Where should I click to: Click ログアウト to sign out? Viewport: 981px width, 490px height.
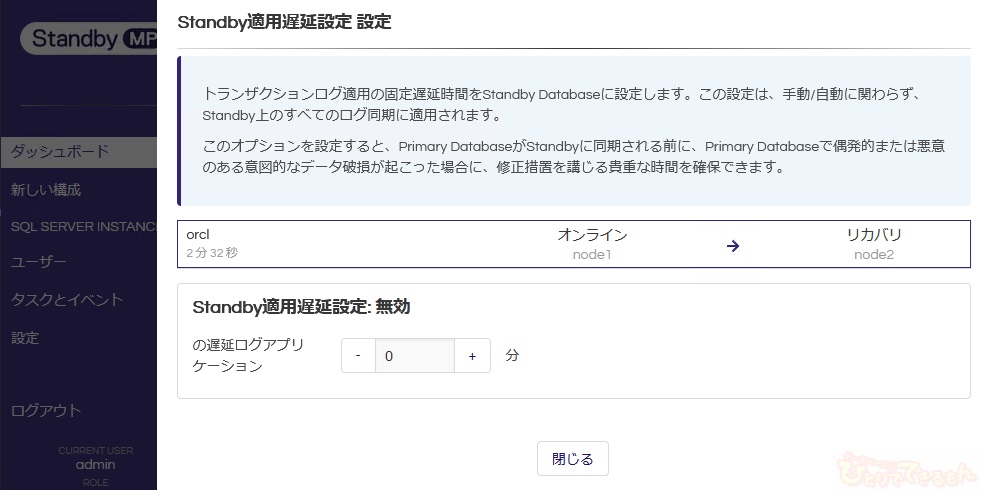point(46,410)
